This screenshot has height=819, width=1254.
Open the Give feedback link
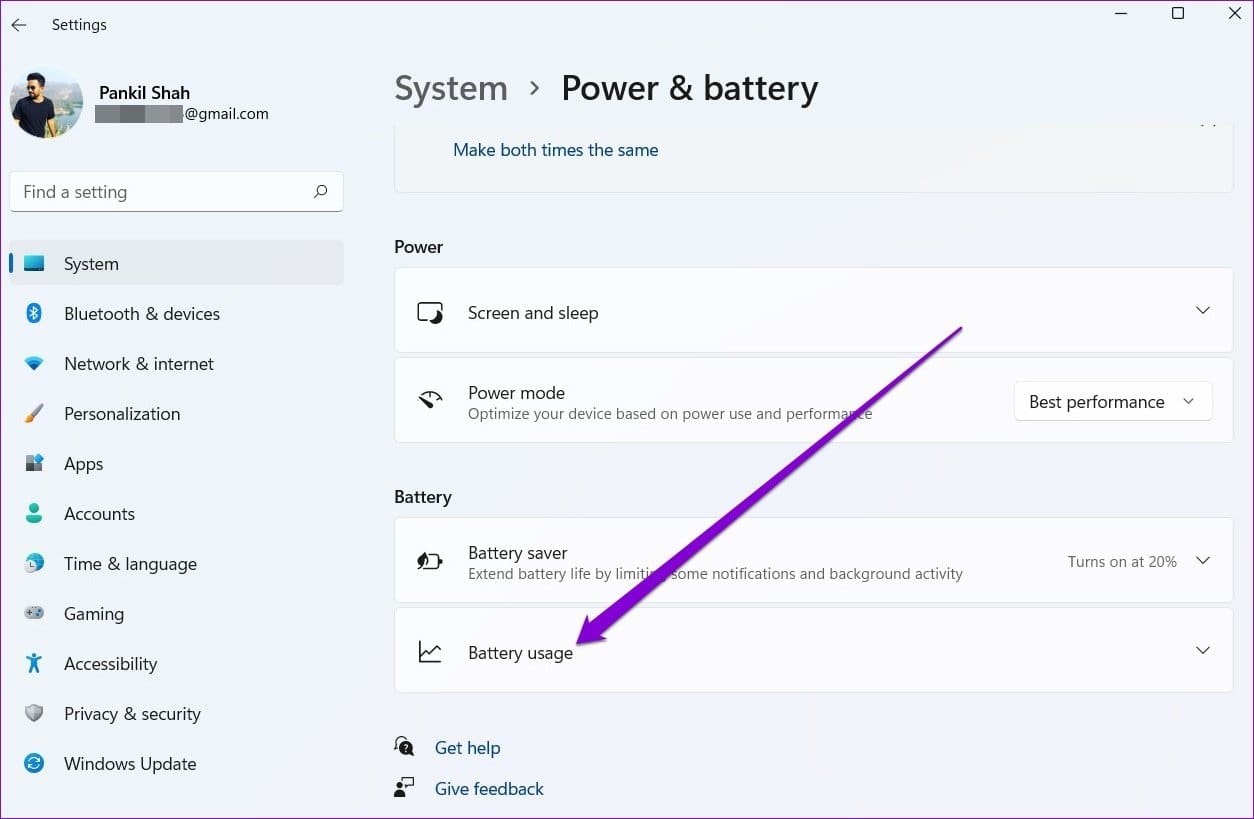click(489, 788)
